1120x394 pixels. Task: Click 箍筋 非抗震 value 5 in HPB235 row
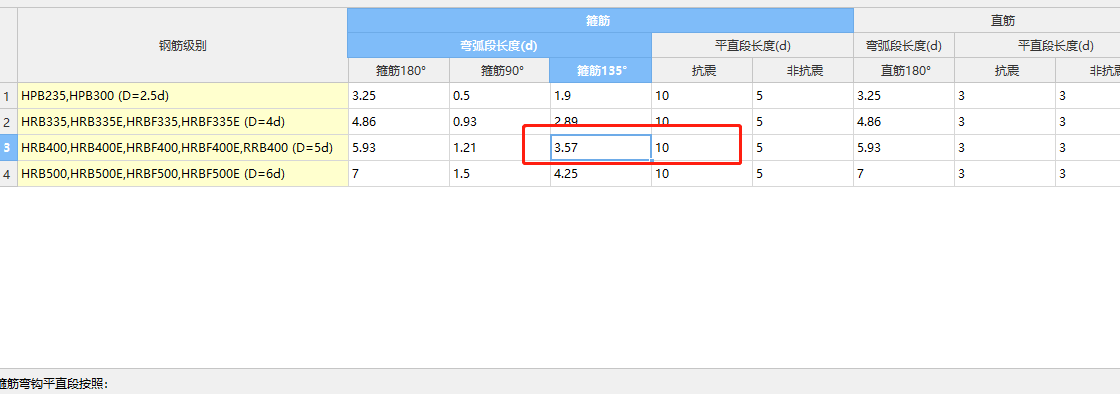[803, 96]
